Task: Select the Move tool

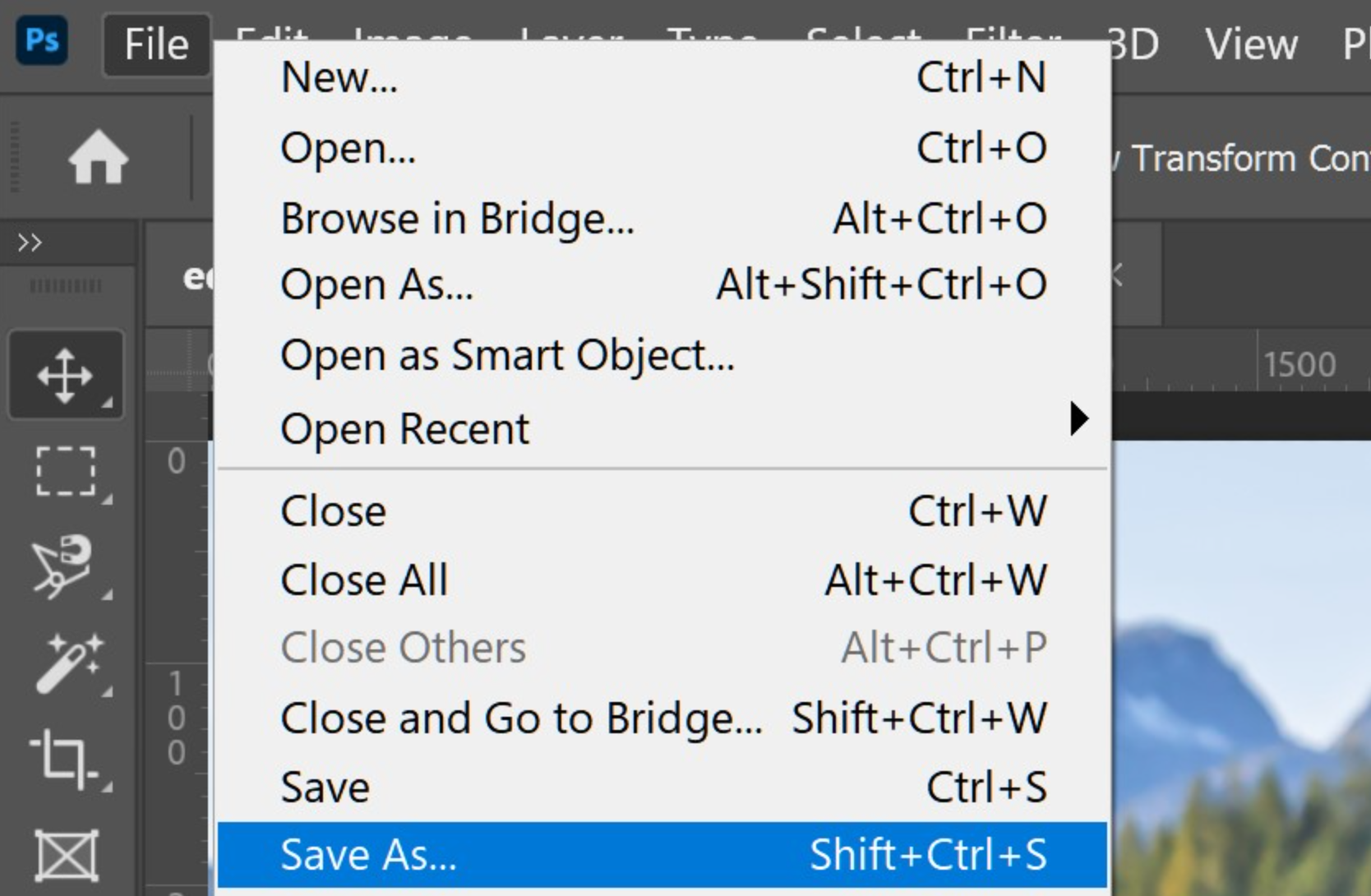Action: (66, 376)
